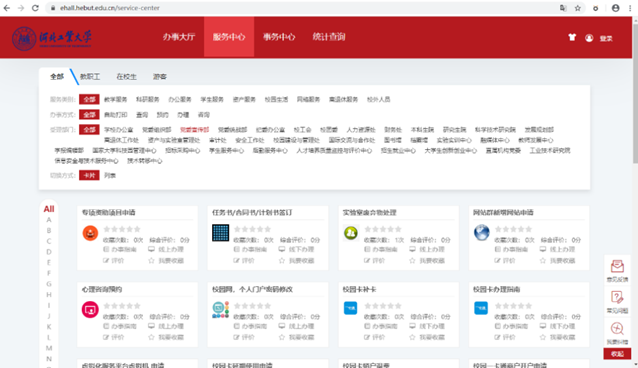Click the blue grid icon of 任务书/合同书/计划书签订

(x=221, y=233)
